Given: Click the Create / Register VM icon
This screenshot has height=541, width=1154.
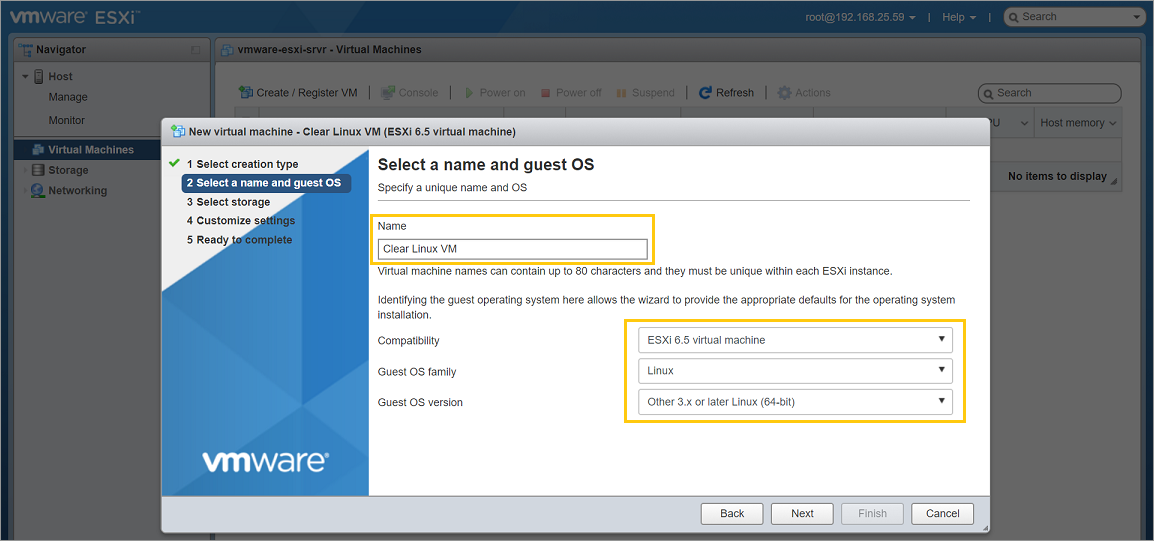Looking at the screenshot, I should pos(246,93).
